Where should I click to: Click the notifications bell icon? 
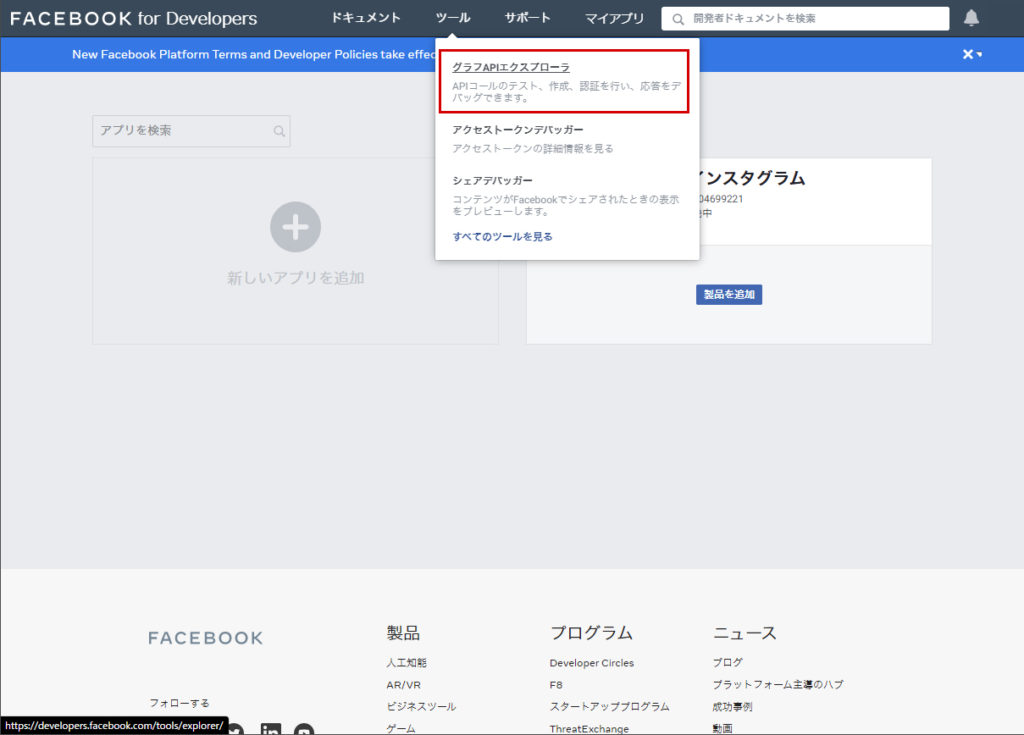click(x=971, y=18)
